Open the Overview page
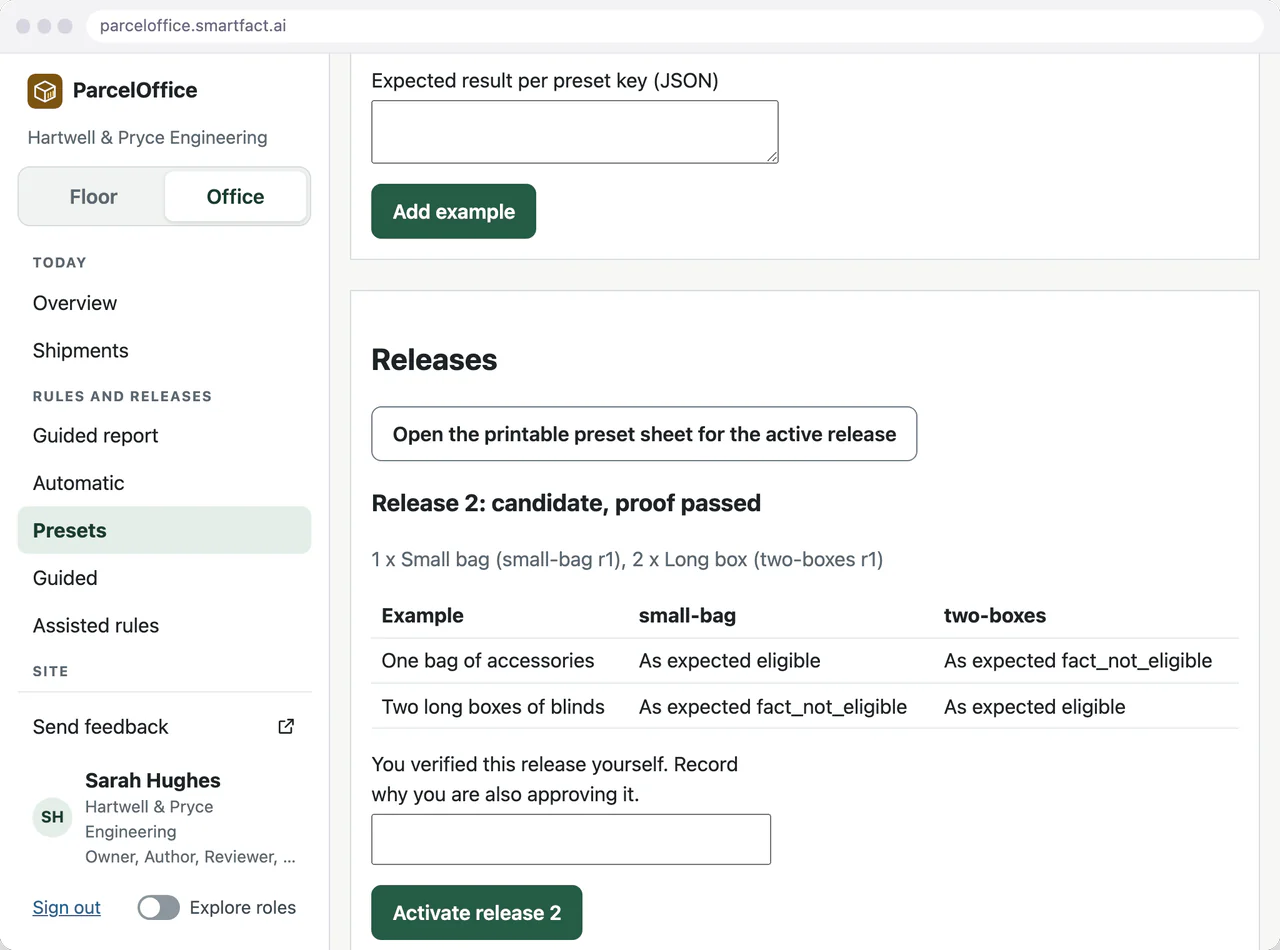 [165, 303]
